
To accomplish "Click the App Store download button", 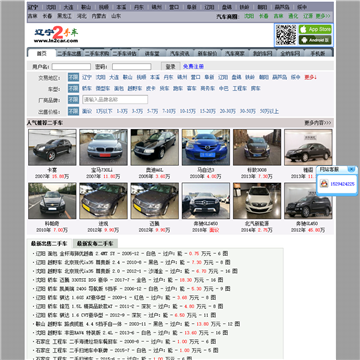I will coord(315,29).
